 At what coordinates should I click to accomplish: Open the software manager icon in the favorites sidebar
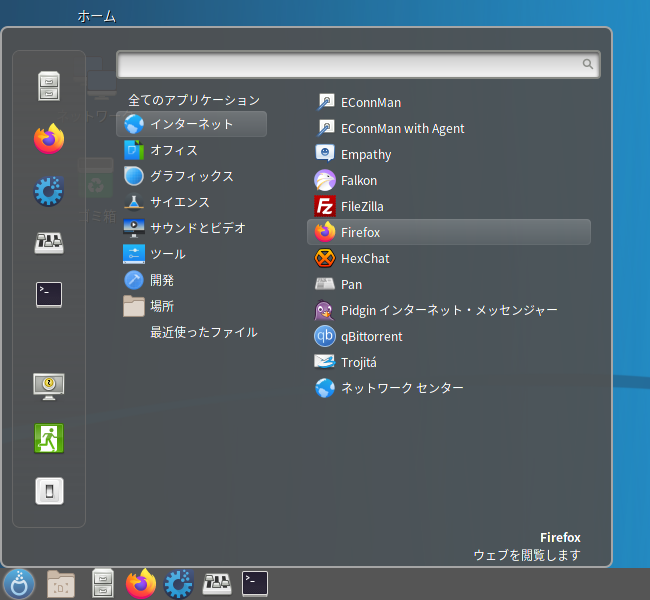pyautogui.click(x=49, y=243)
